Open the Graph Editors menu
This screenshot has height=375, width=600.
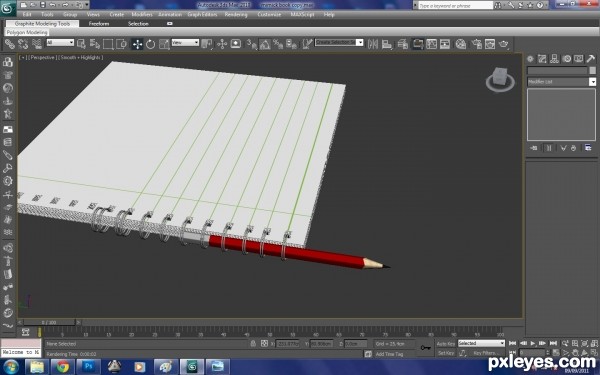click(202, 15)
